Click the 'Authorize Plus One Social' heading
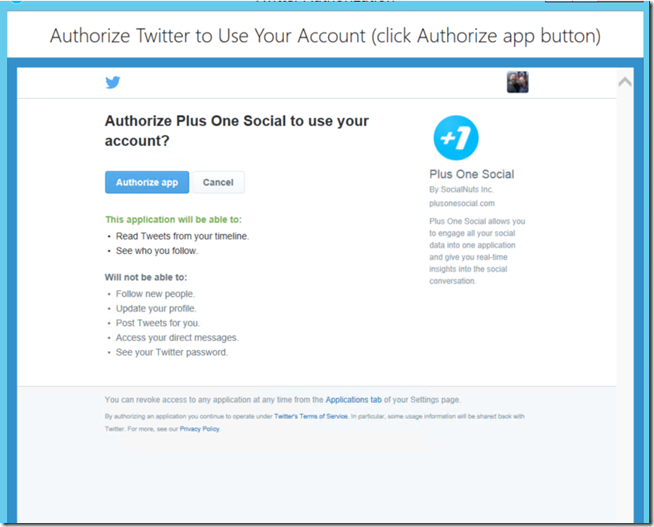 click(236, 131)
